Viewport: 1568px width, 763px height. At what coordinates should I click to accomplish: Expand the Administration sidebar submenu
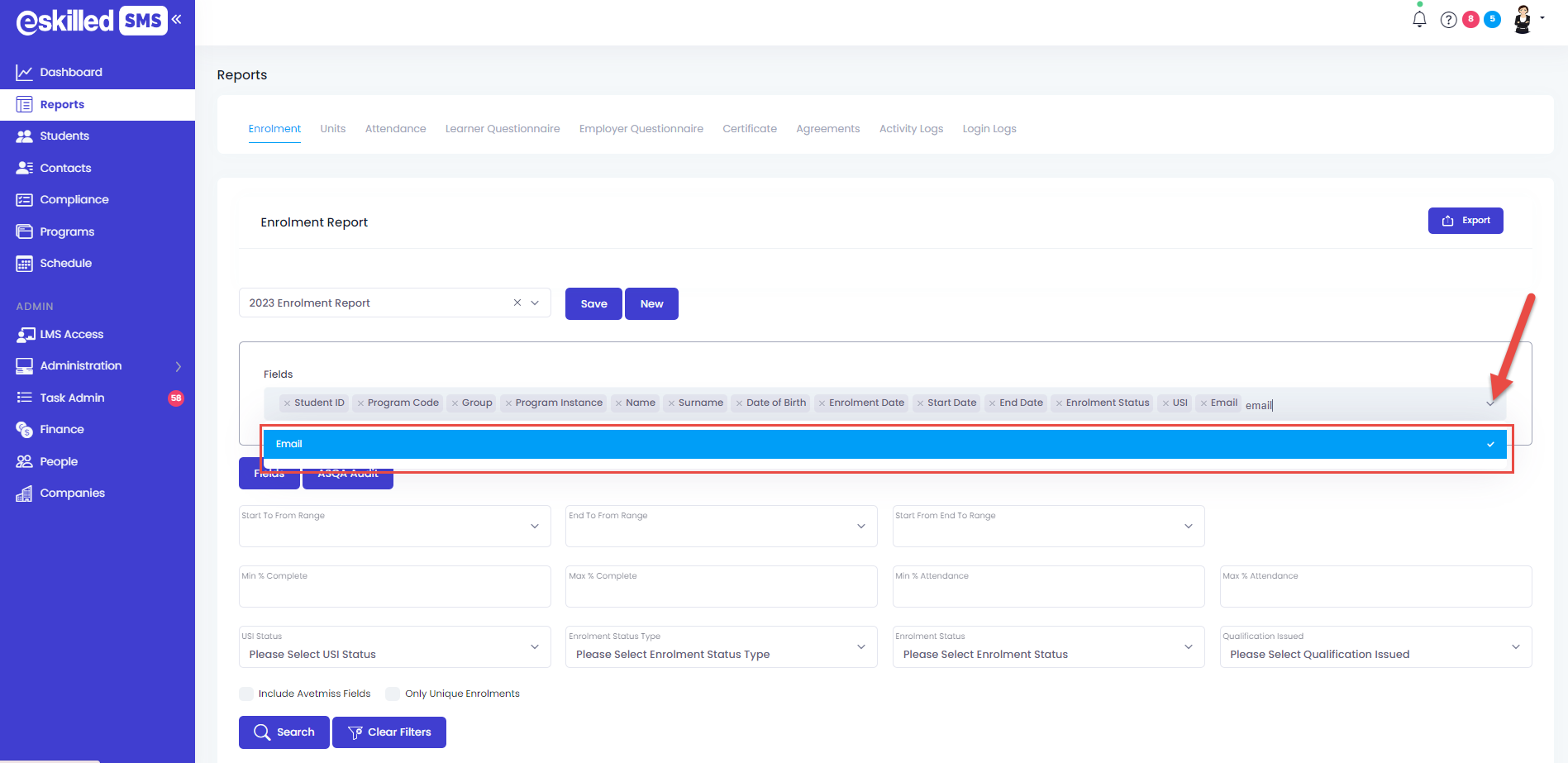178,366
